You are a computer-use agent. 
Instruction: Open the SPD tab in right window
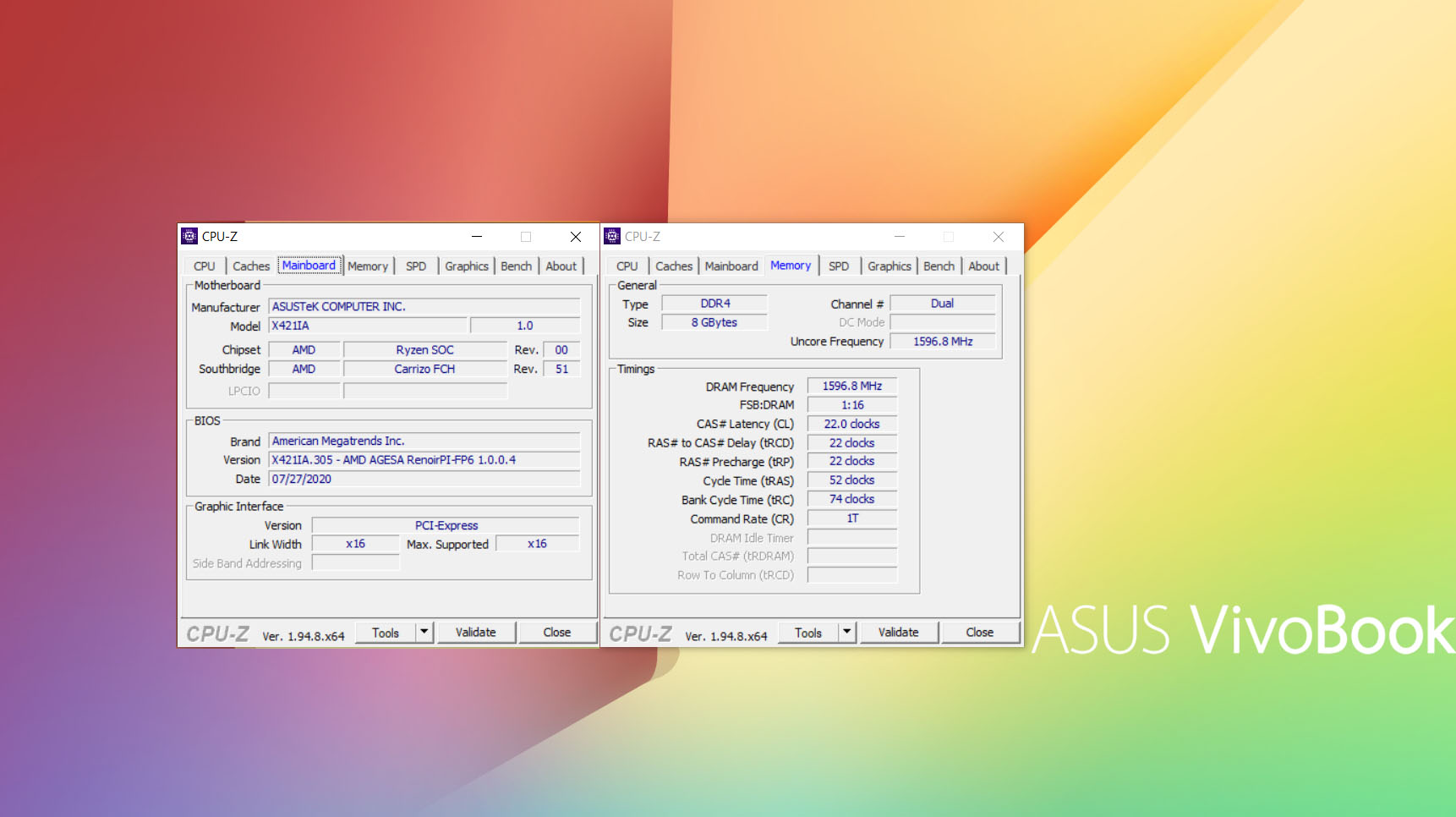(839, 266)
